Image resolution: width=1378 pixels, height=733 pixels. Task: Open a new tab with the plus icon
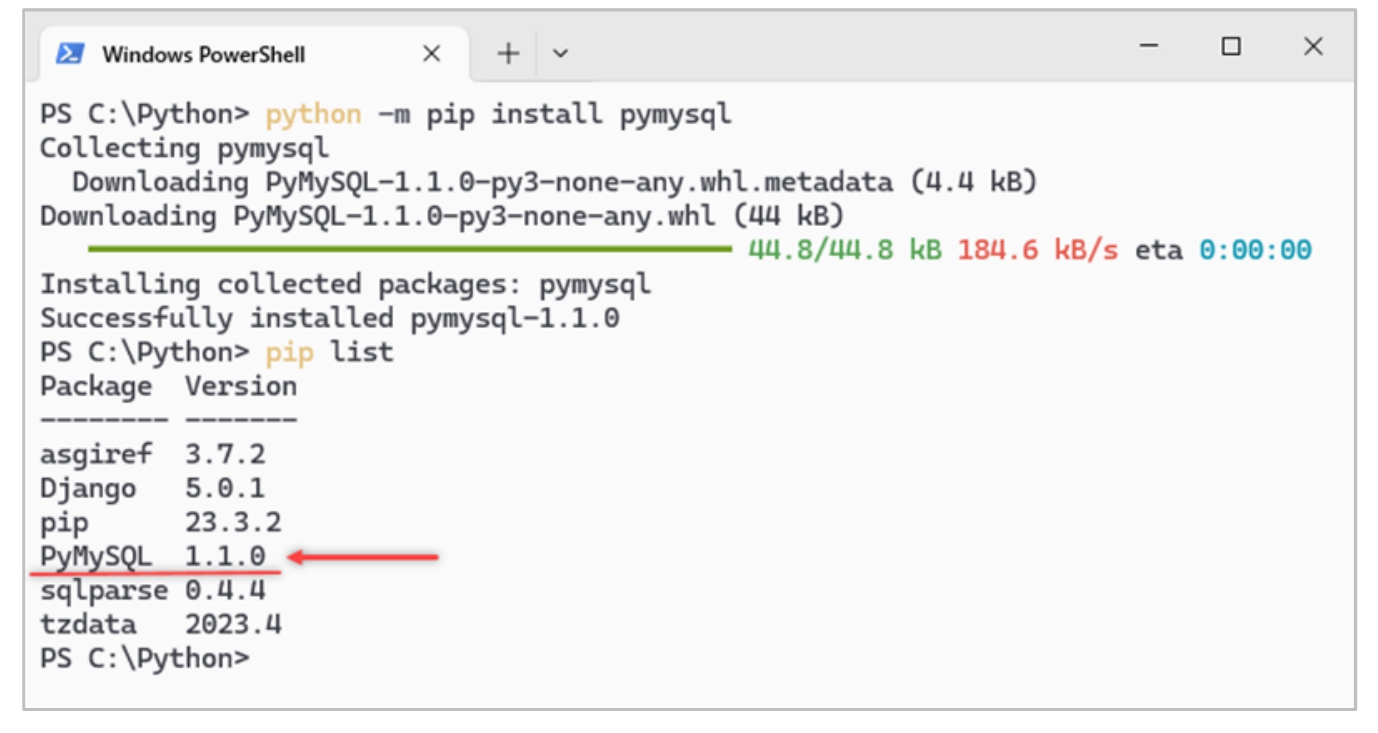tap(509, 54)
